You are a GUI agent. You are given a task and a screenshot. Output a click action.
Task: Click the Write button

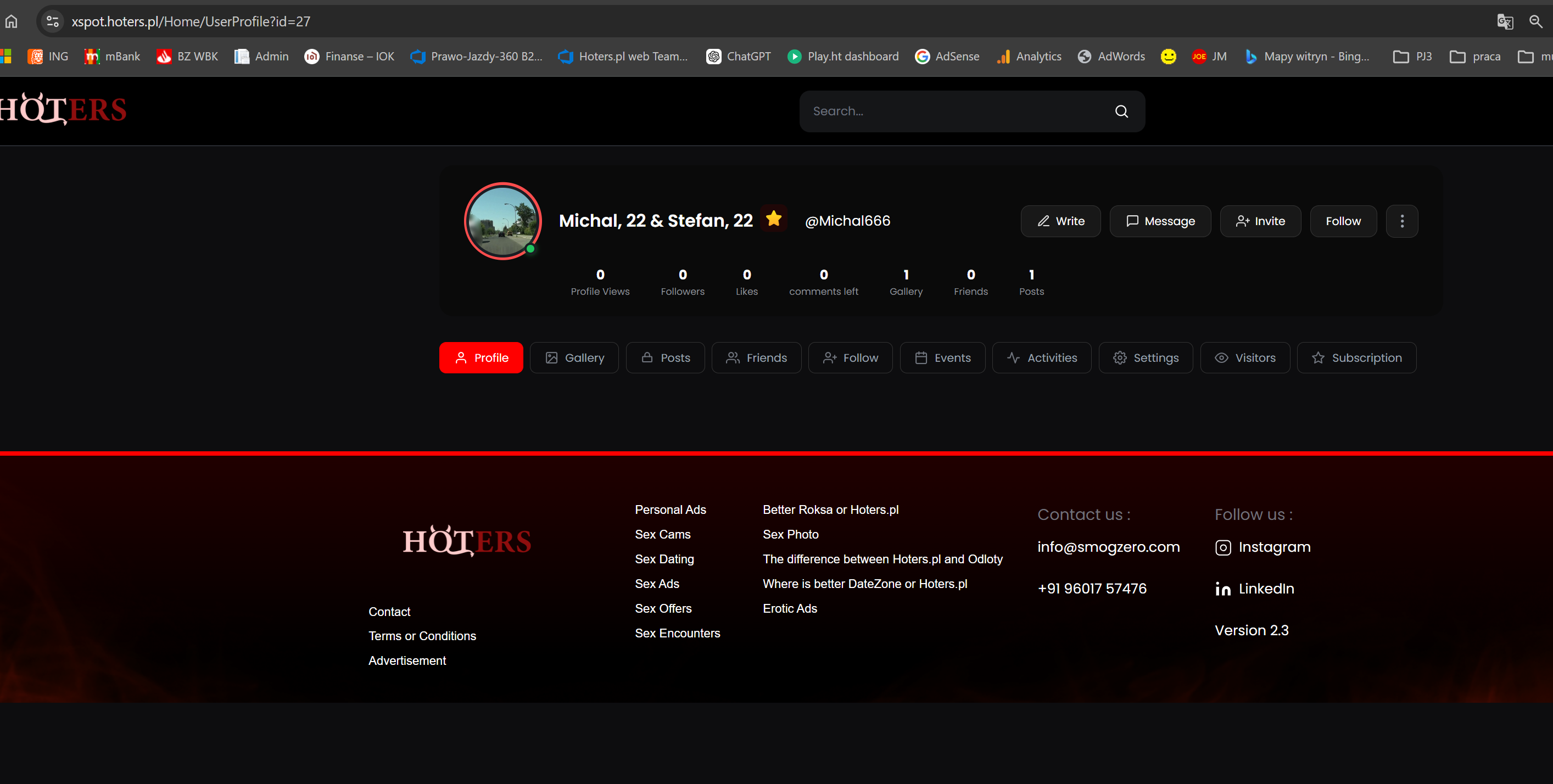click(1060, 221)
